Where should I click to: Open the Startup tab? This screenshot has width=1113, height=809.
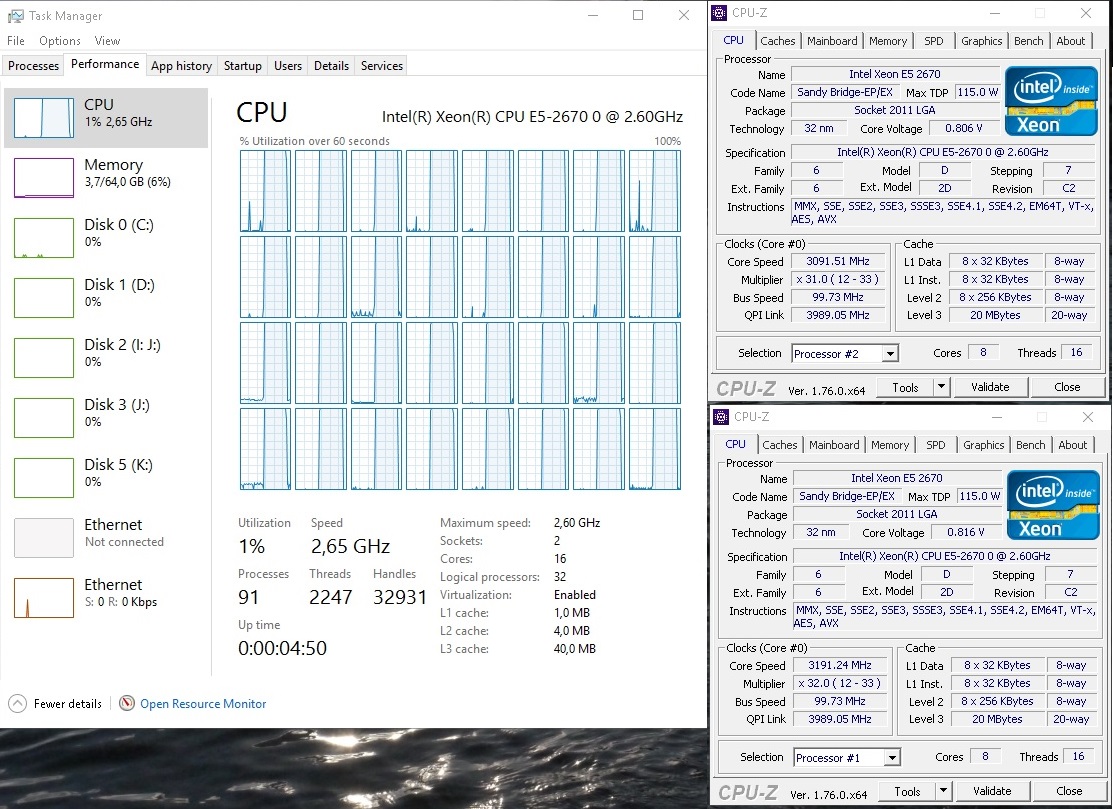coord(243,66)
